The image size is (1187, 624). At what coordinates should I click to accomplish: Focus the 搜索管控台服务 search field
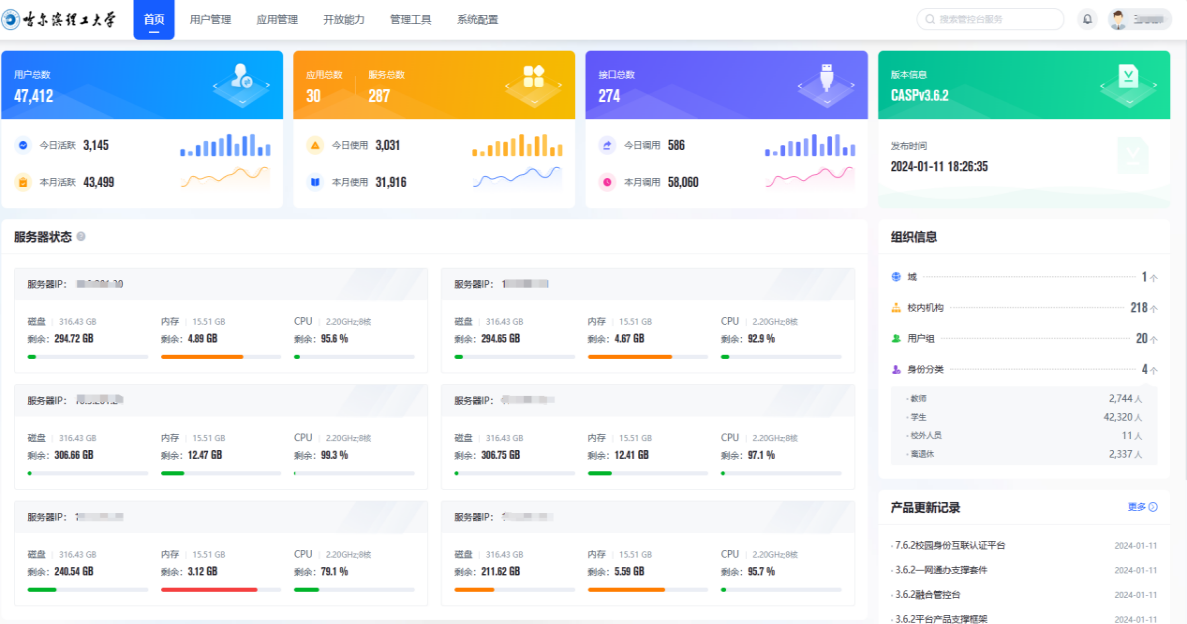(x=990, y=19)
